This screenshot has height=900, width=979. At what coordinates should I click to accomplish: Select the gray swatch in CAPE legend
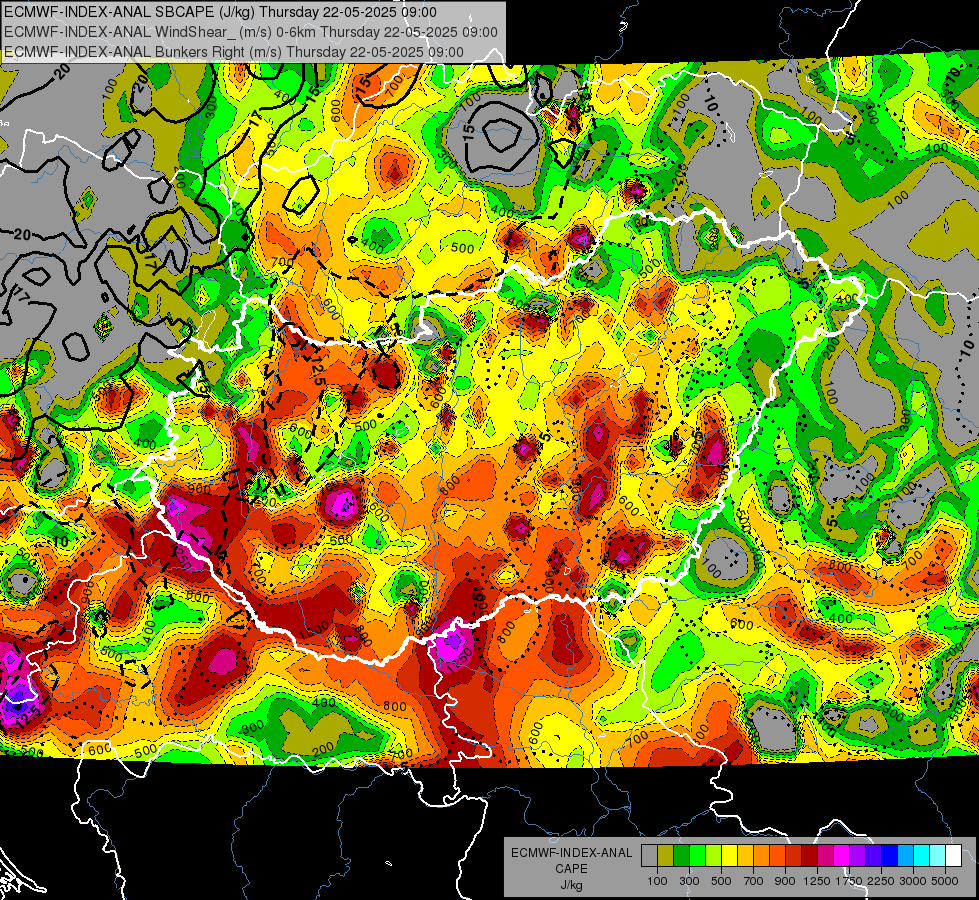coord(649,856)
